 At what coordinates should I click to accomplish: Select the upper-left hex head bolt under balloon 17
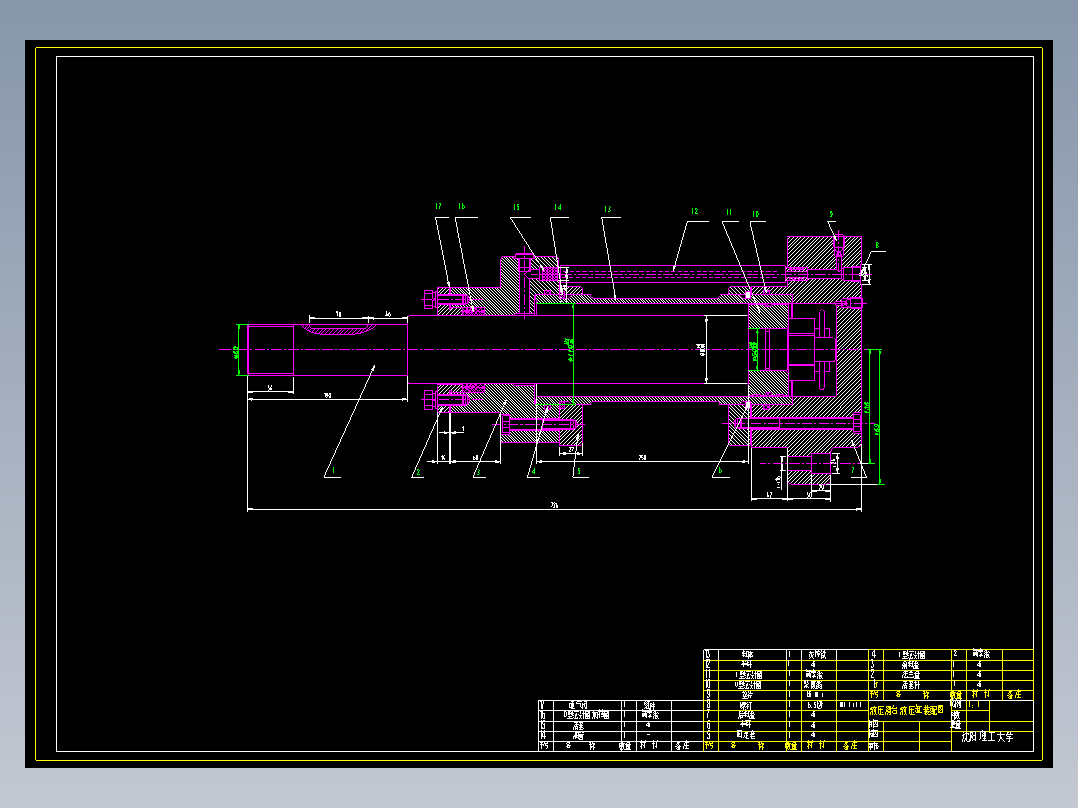click(446, 299)
